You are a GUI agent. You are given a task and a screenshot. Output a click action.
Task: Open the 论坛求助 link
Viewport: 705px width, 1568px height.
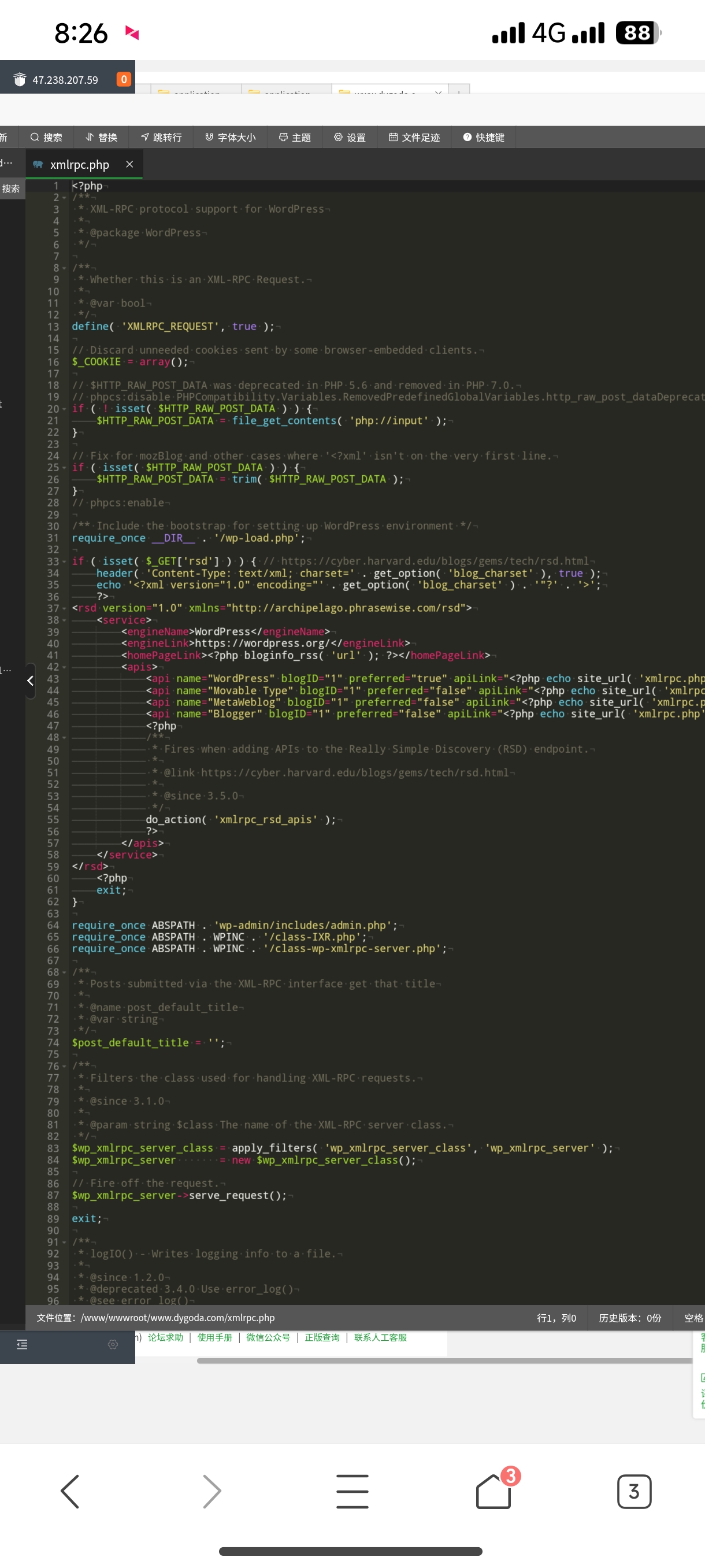point(165,1337)
